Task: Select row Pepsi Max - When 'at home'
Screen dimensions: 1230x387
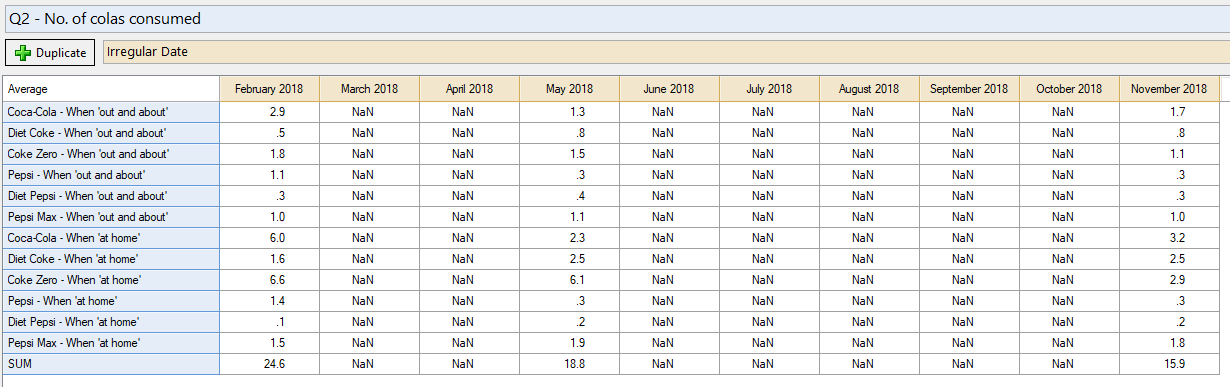Action: pyautogui.click(x=110, y=343)
